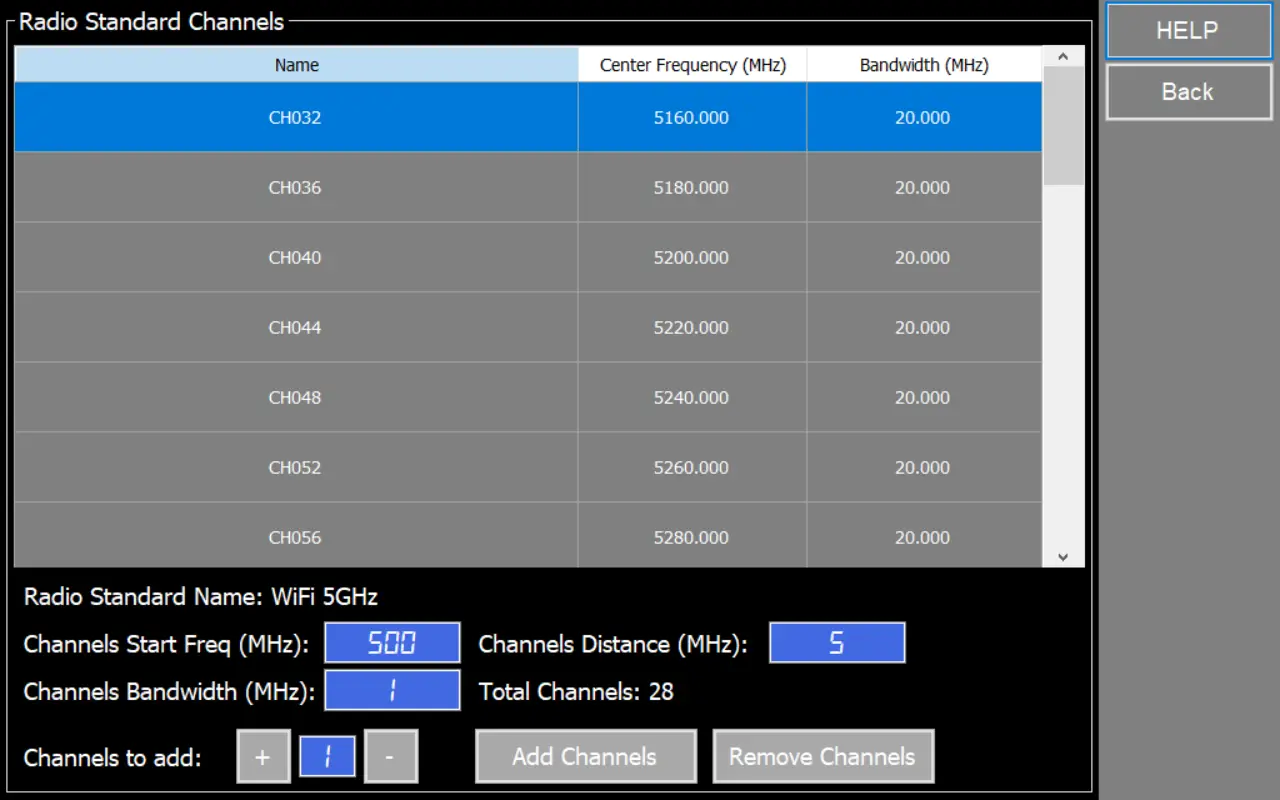
Task: Increase channels to add with plus button
Action: 263,757
